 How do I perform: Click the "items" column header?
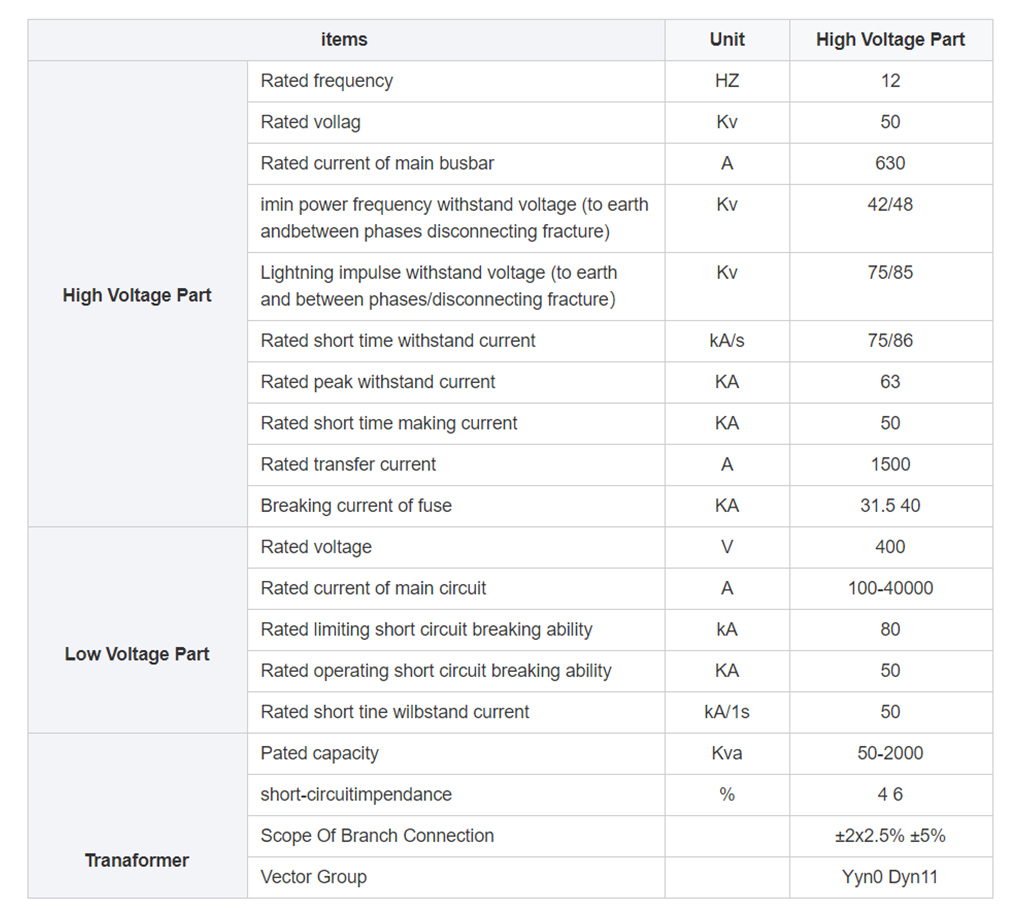(x=344, y=40)
